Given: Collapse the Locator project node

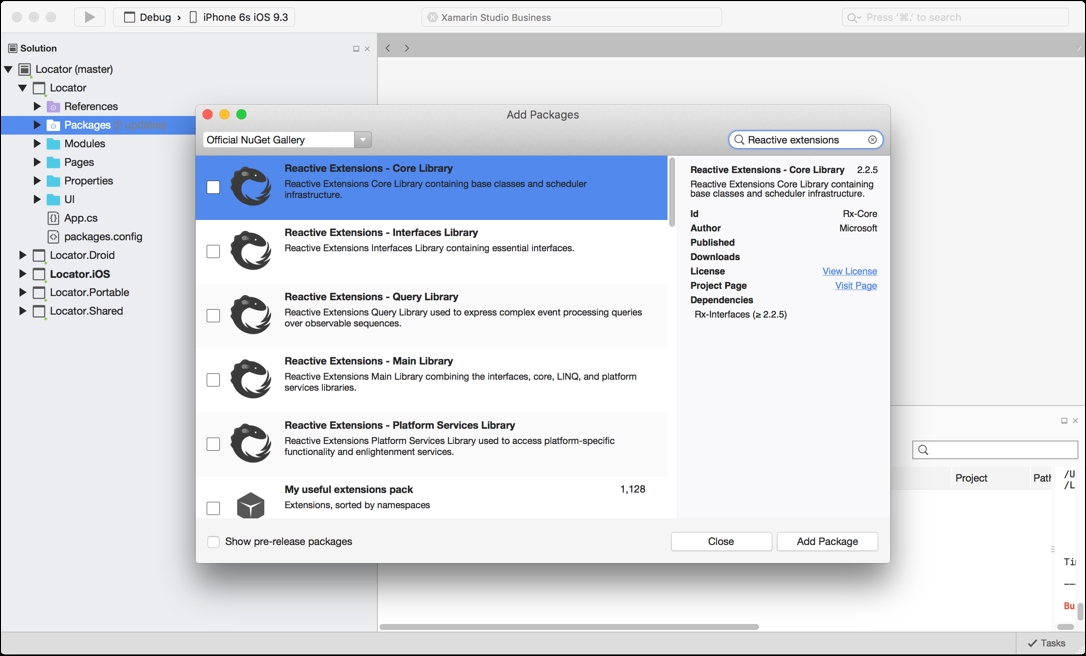Looking at the screenshot, I should point(23,88).
